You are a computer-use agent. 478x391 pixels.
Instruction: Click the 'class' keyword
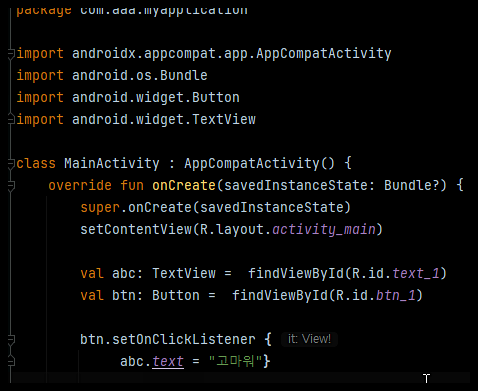click(36, 163)
